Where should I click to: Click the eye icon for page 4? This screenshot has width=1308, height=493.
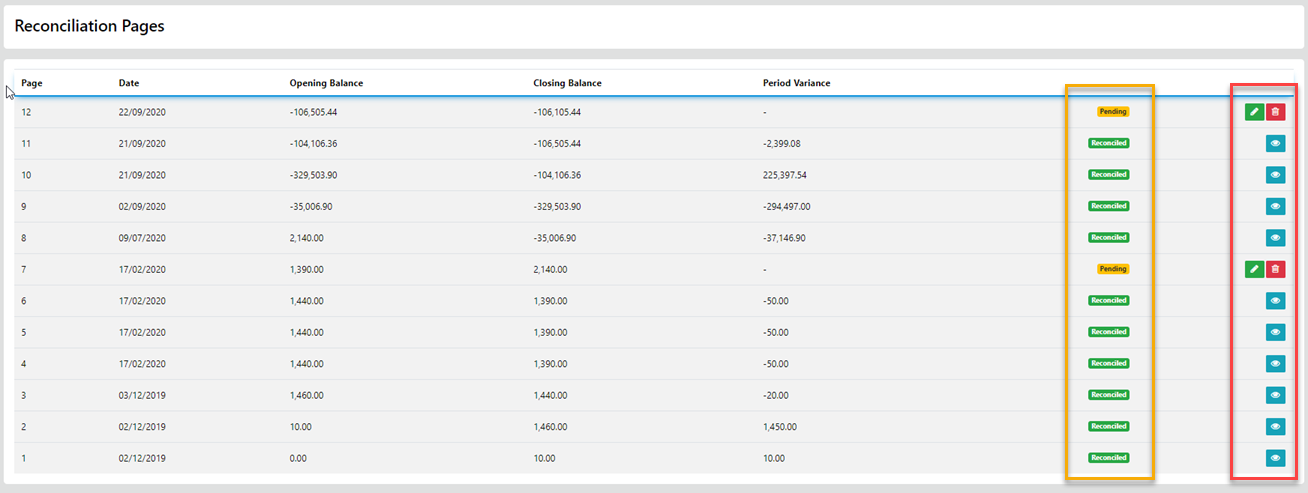[x=1275, y=363]
